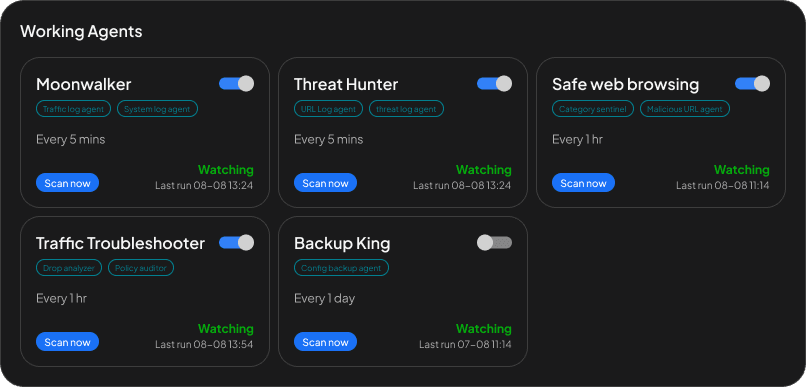The image size is (806, 387).
Task: Click the Every 1 day schedule text
Action: (x=325, y=299)
